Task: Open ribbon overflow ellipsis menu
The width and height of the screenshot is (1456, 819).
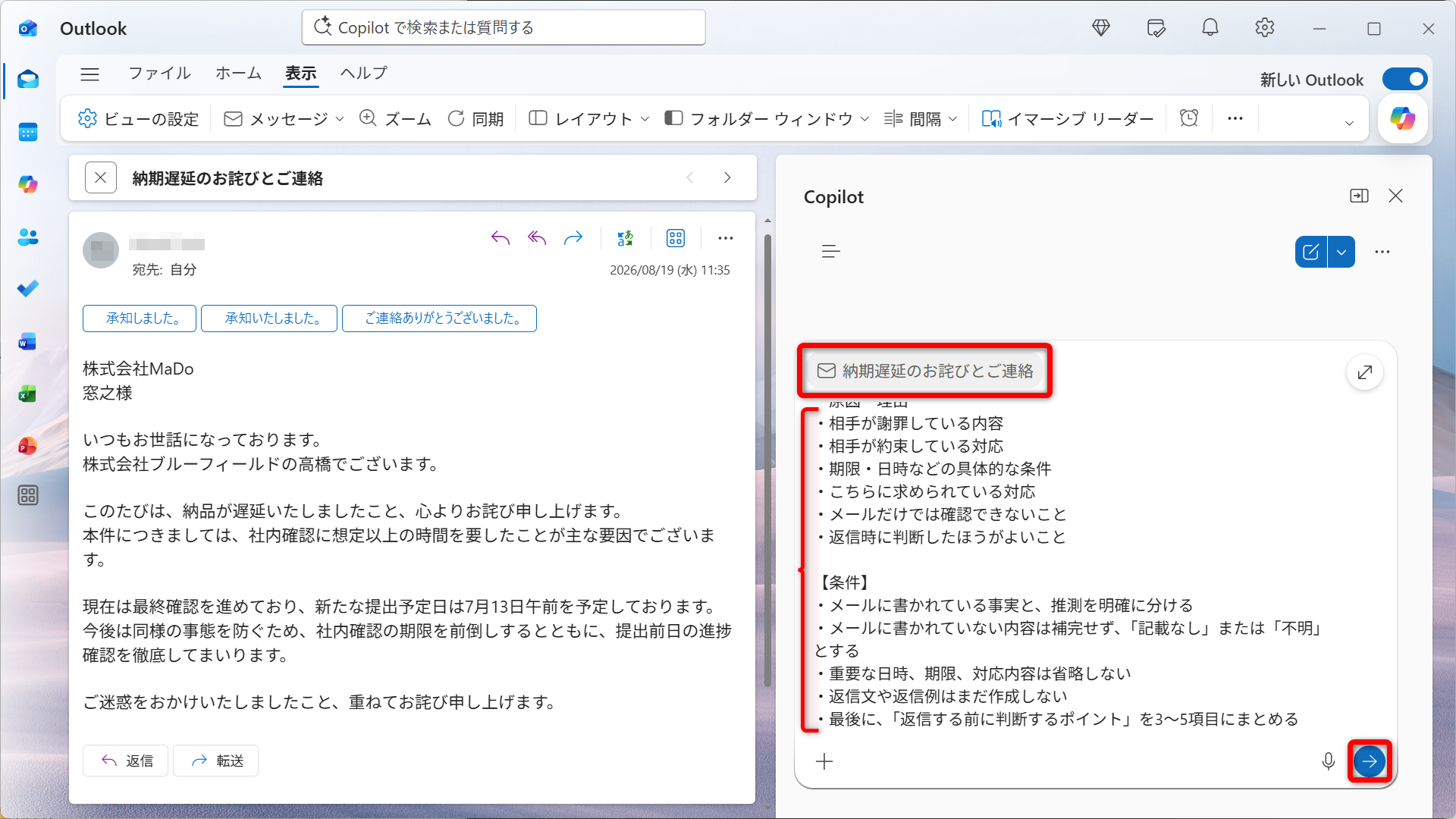Action: [1235, 118]
